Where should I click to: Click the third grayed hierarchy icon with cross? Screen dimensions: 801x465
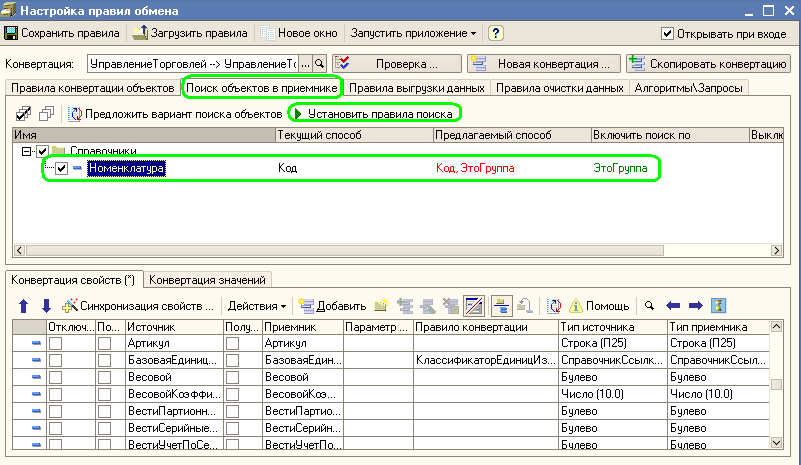point(451,306)
